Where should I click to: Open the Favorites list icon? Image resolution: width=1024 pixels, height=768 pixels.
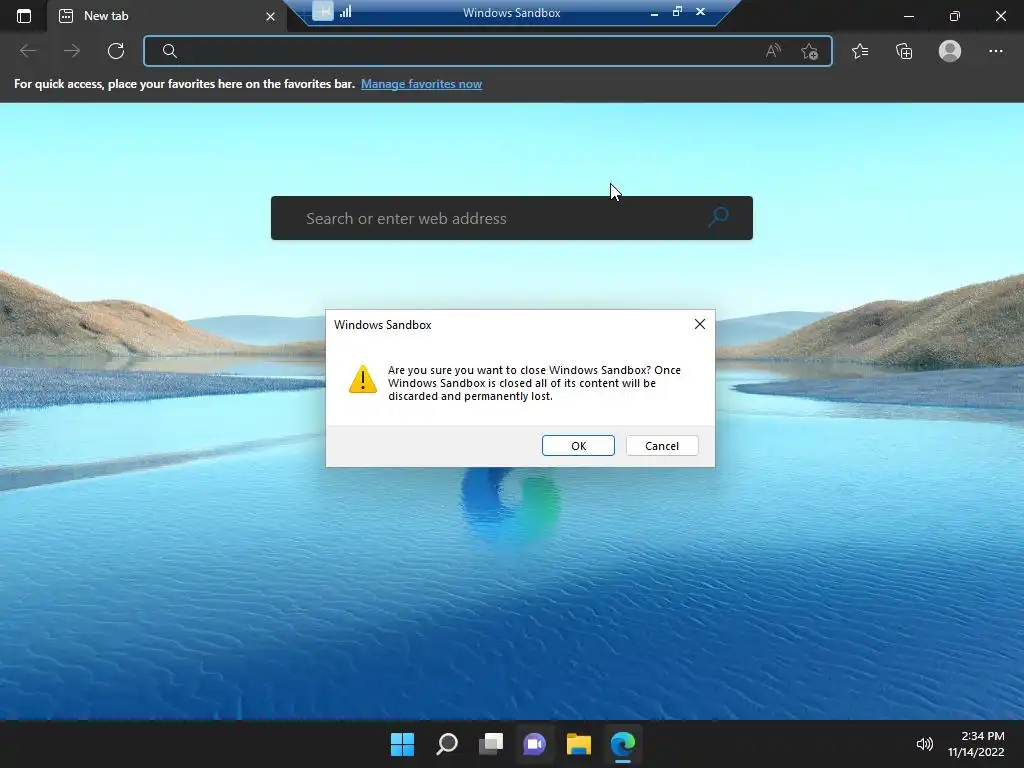pos(860,51)
